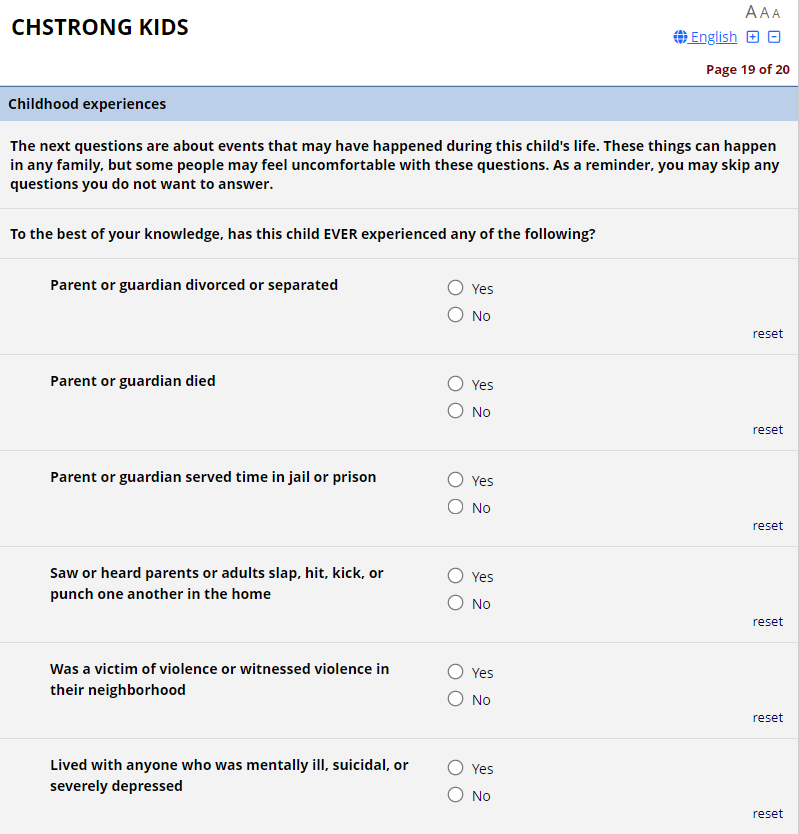Reset the divorced or separated answer

[x=768, y=334]
